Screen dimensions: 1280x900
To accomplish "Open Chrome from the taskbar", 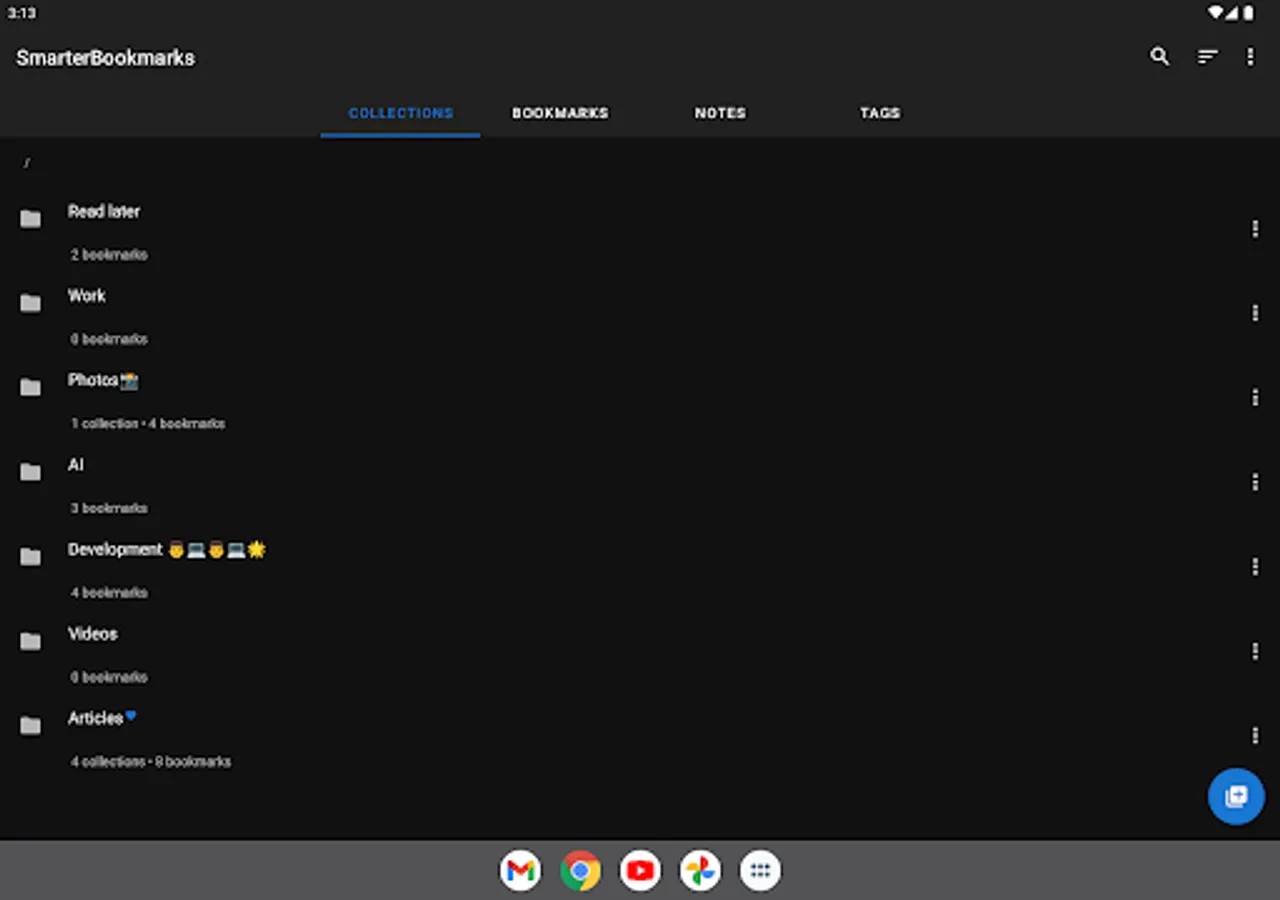I will 580,870.
